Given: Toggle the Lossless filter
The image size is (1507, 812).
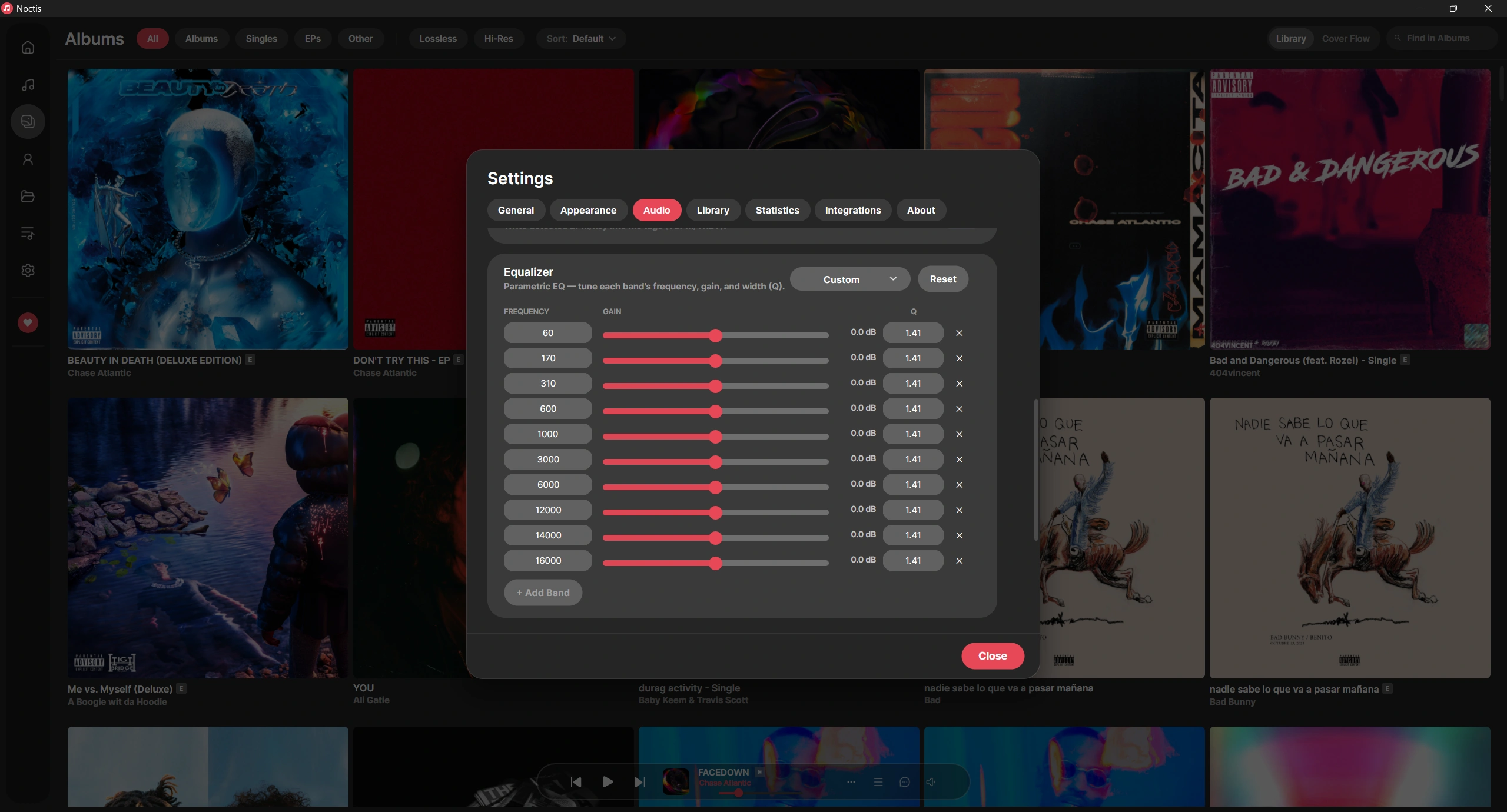Looking at the screenshot, I should coord(438,39).
